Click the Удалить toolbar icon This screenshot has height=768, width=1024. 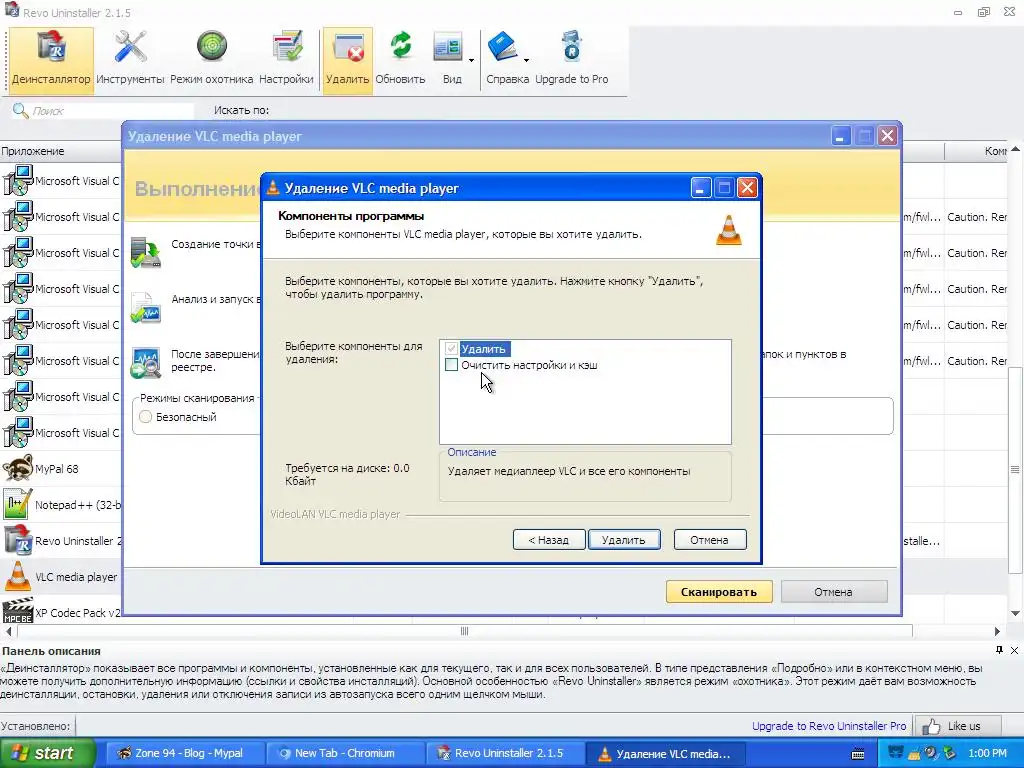coord(347,60)
